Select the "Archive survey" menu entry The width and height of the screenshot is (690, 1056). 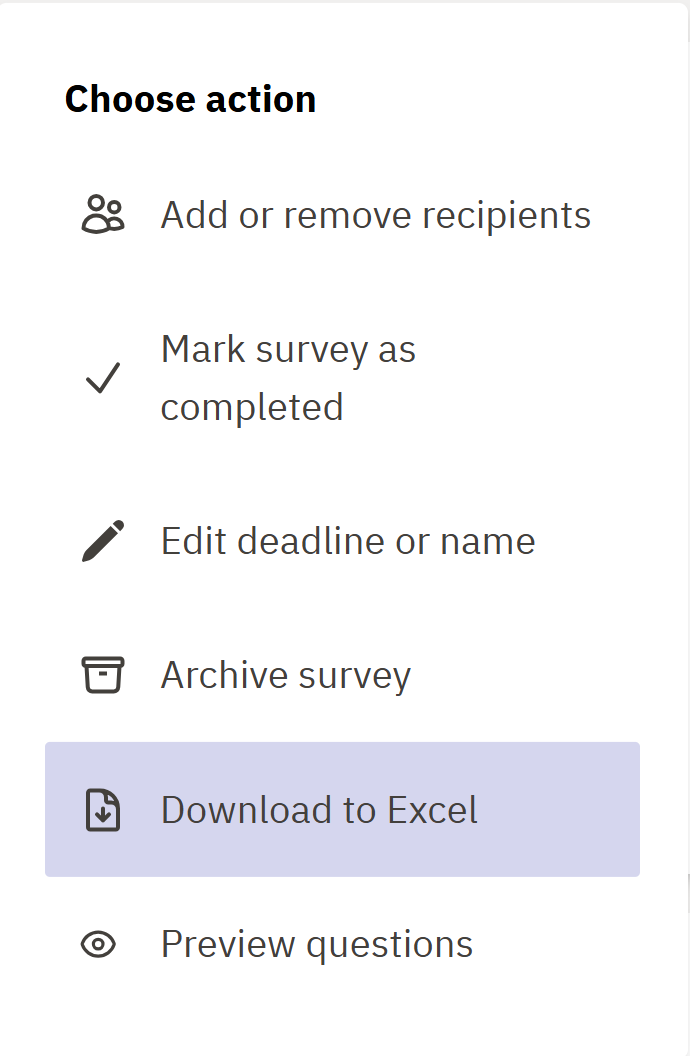coord(286,675)
